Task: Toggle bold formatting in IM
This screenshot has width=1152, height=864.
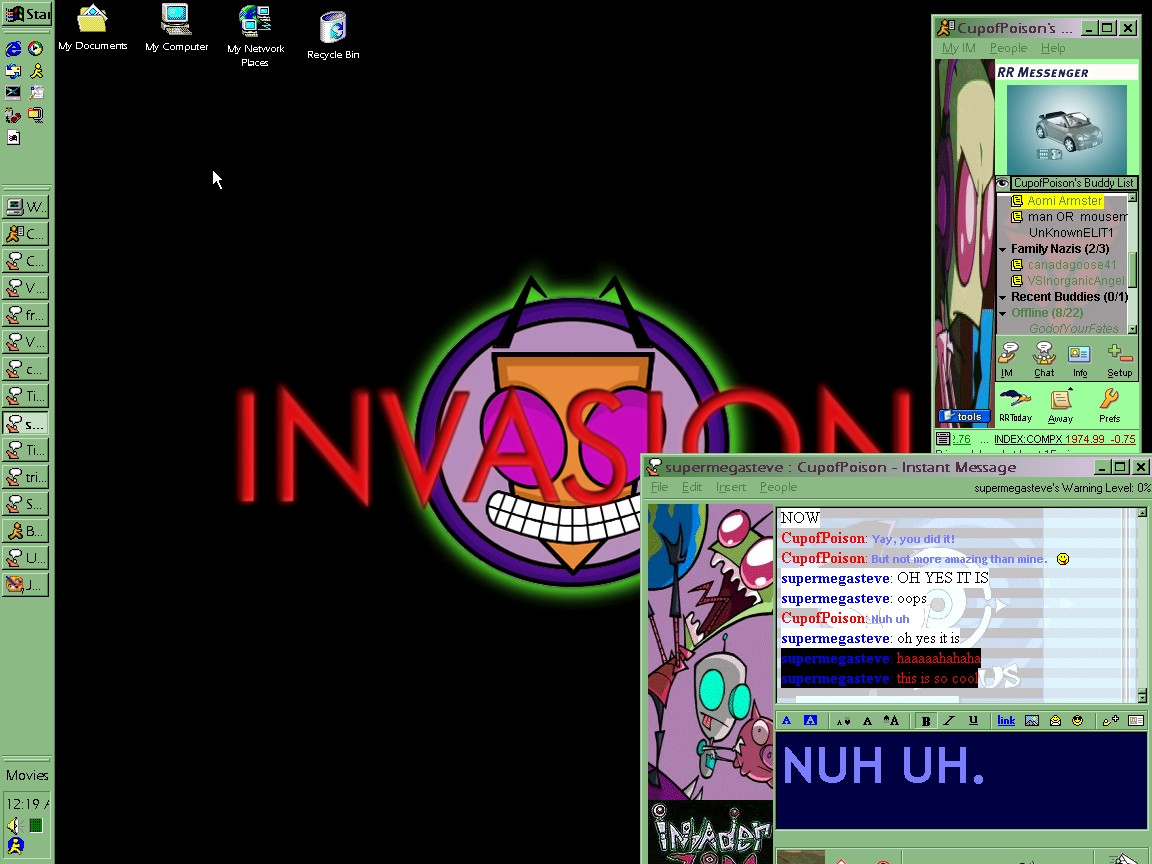Action: pos(926,721)
